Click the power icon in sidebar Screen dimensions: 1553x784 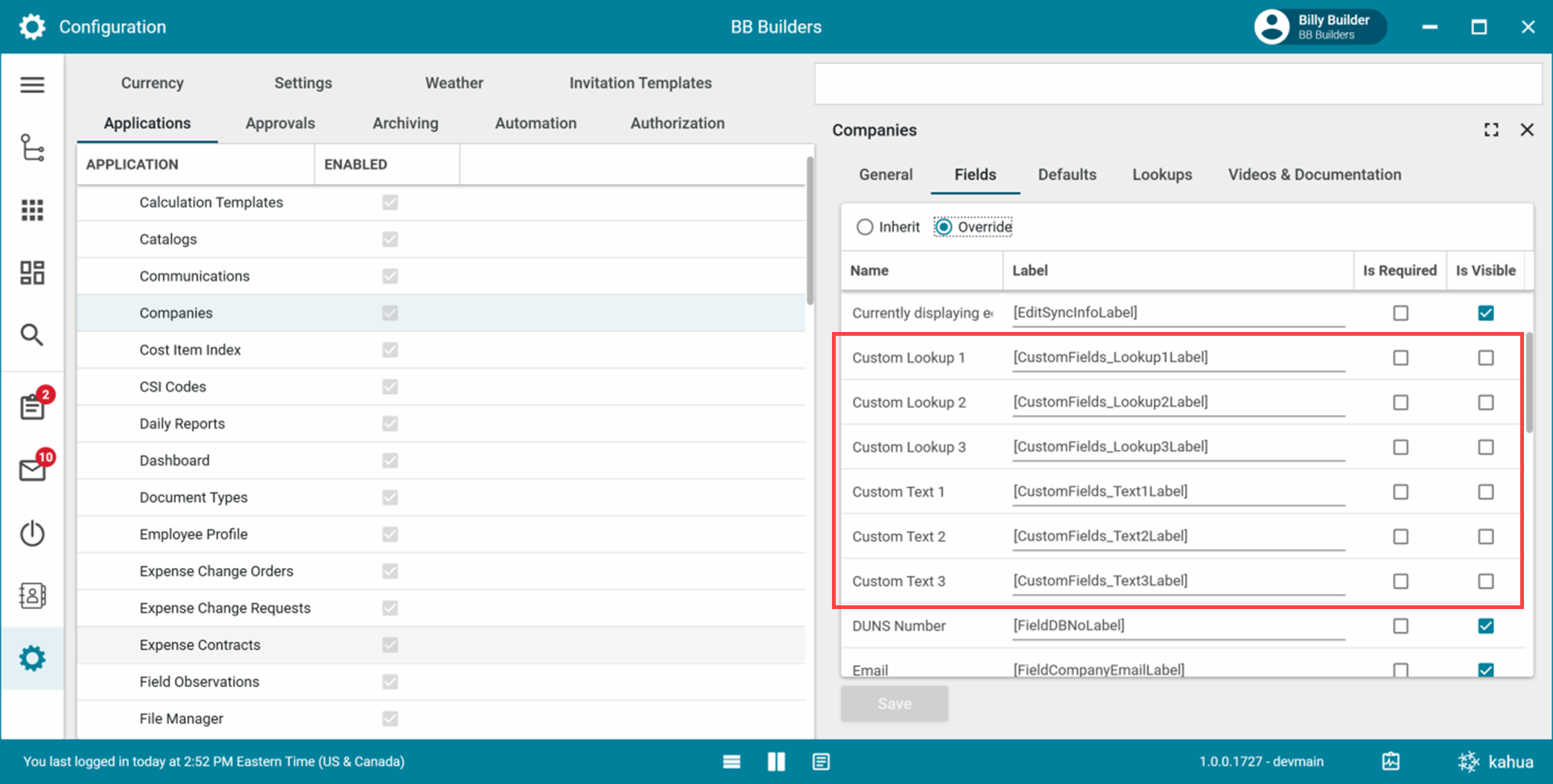pyautogui.click(x=32, y=533)
